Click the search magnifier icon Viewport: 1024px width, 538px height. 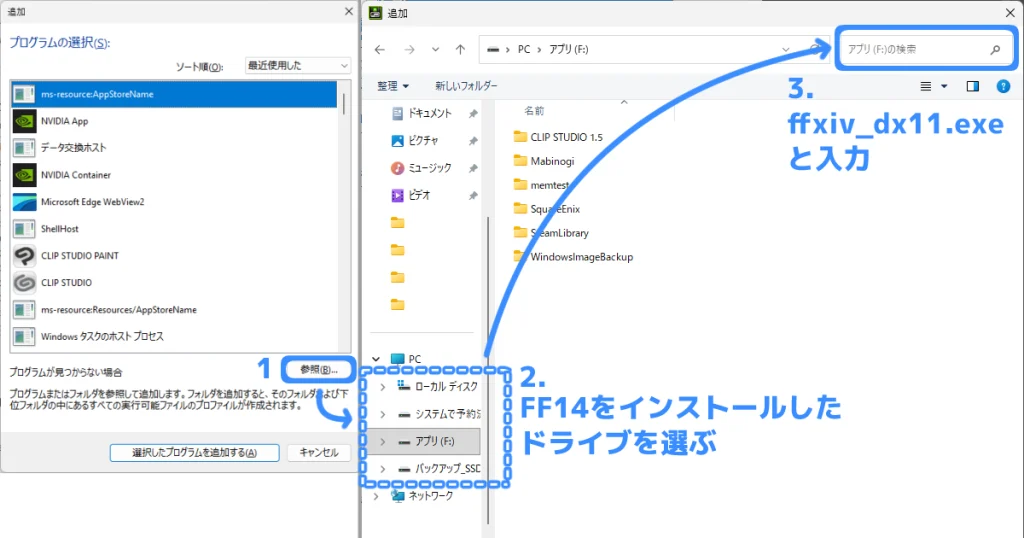coord(995,50)
